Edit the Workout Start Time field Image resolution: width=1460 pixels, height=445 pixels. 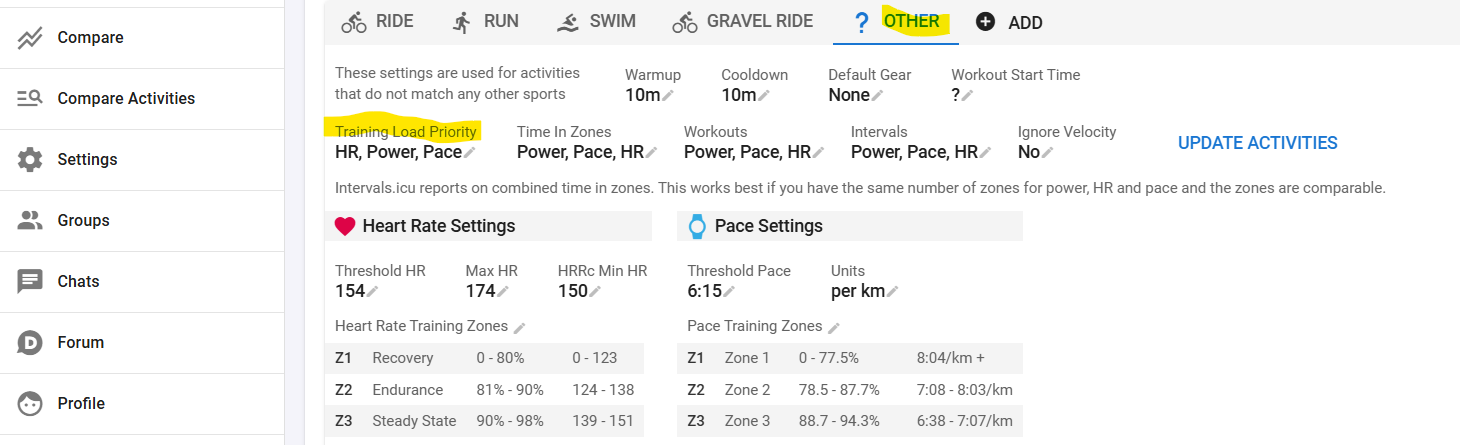click(967, 96)
